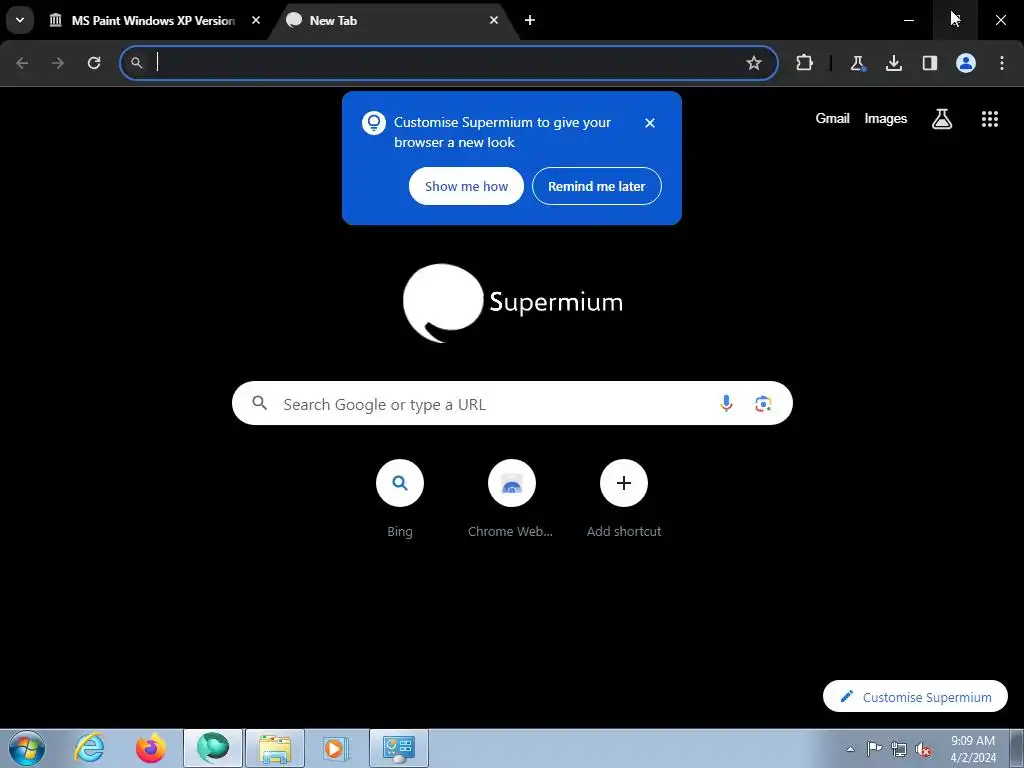Viewport: 1024px width, 768px height.
Task: Open the Bing shortcut
Action: click(400, 499)
